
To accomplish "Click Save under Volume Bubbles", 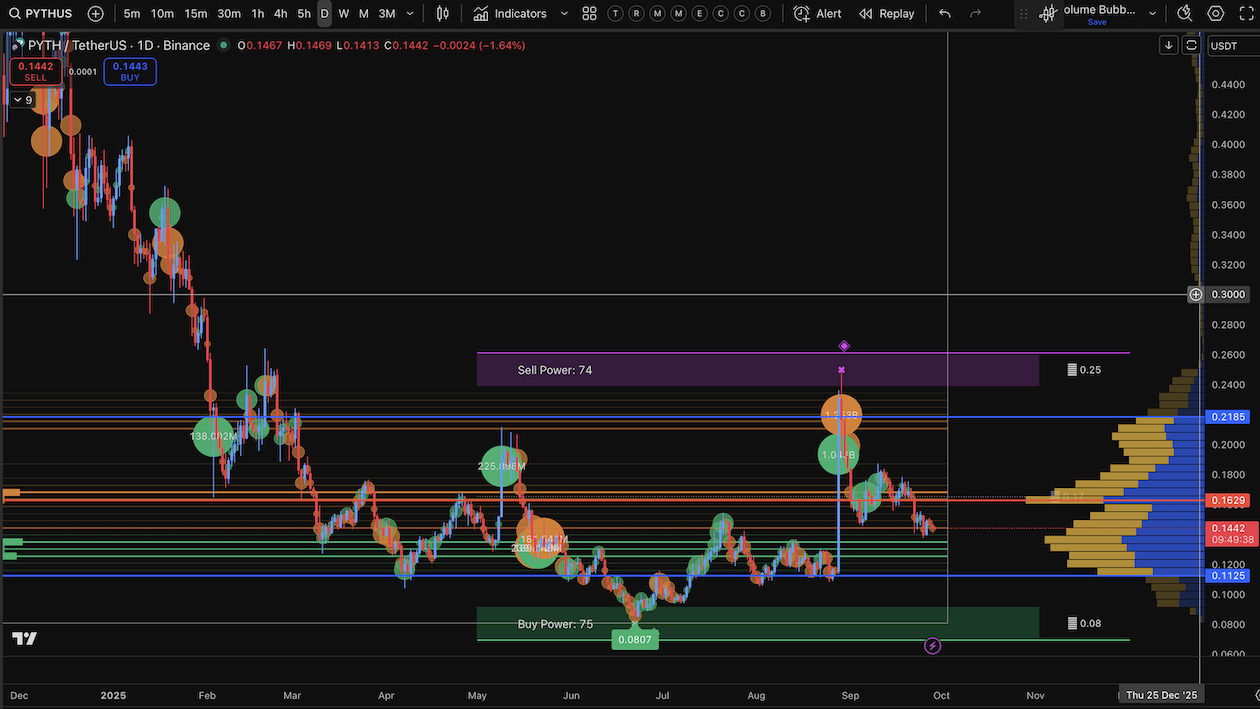I will pyautogui.click(x=1096, y=21).
